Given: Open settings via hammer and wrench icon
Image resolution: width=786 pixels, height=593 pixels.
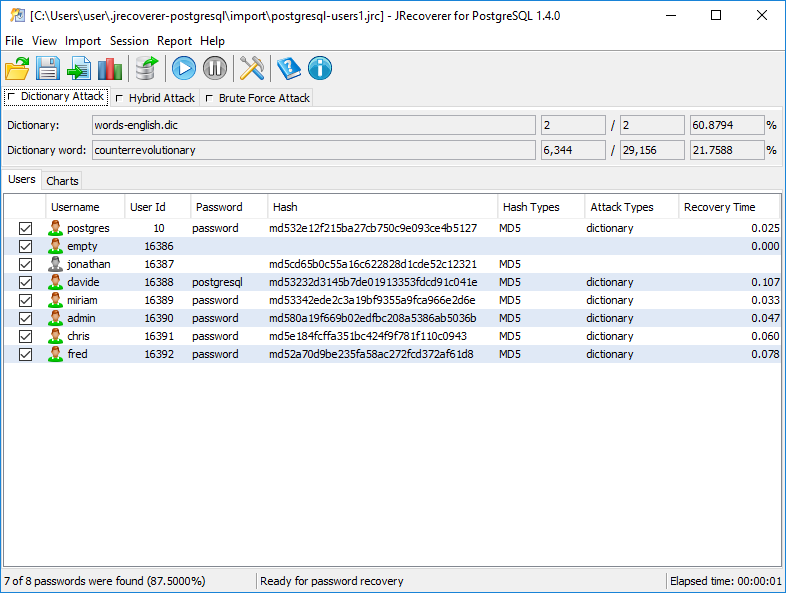Looking at the screenshot, I should (252, 69).
